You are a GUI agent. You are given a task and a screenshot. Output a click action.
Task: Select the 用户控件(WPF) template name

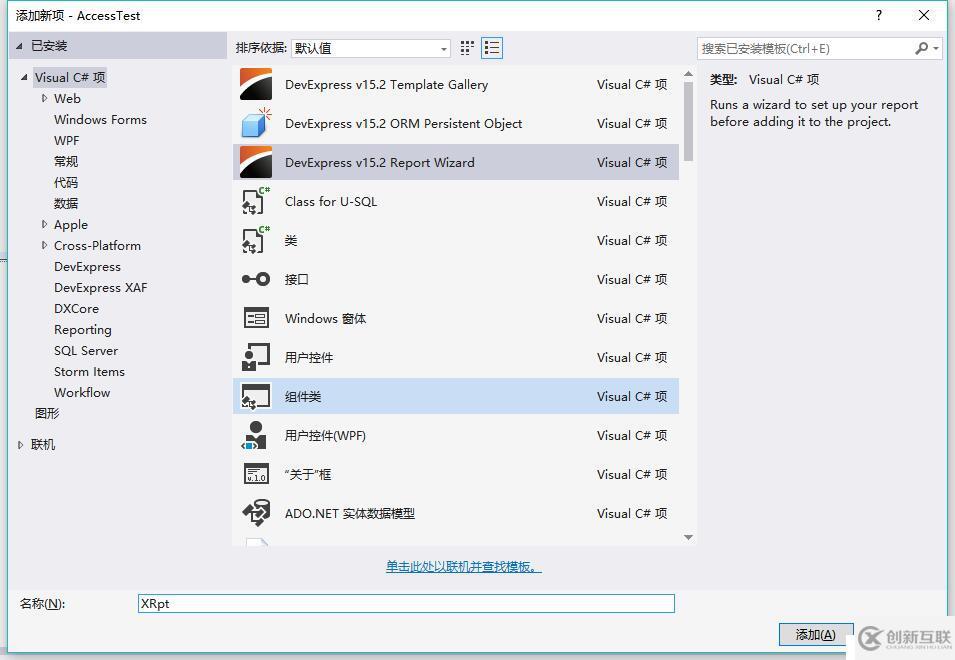[x=325, y=435]
